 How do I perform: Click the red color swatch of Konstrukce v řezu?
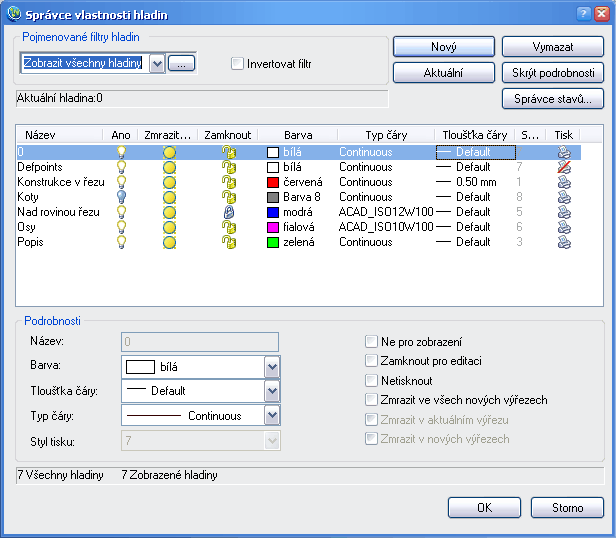click(273, 182)
